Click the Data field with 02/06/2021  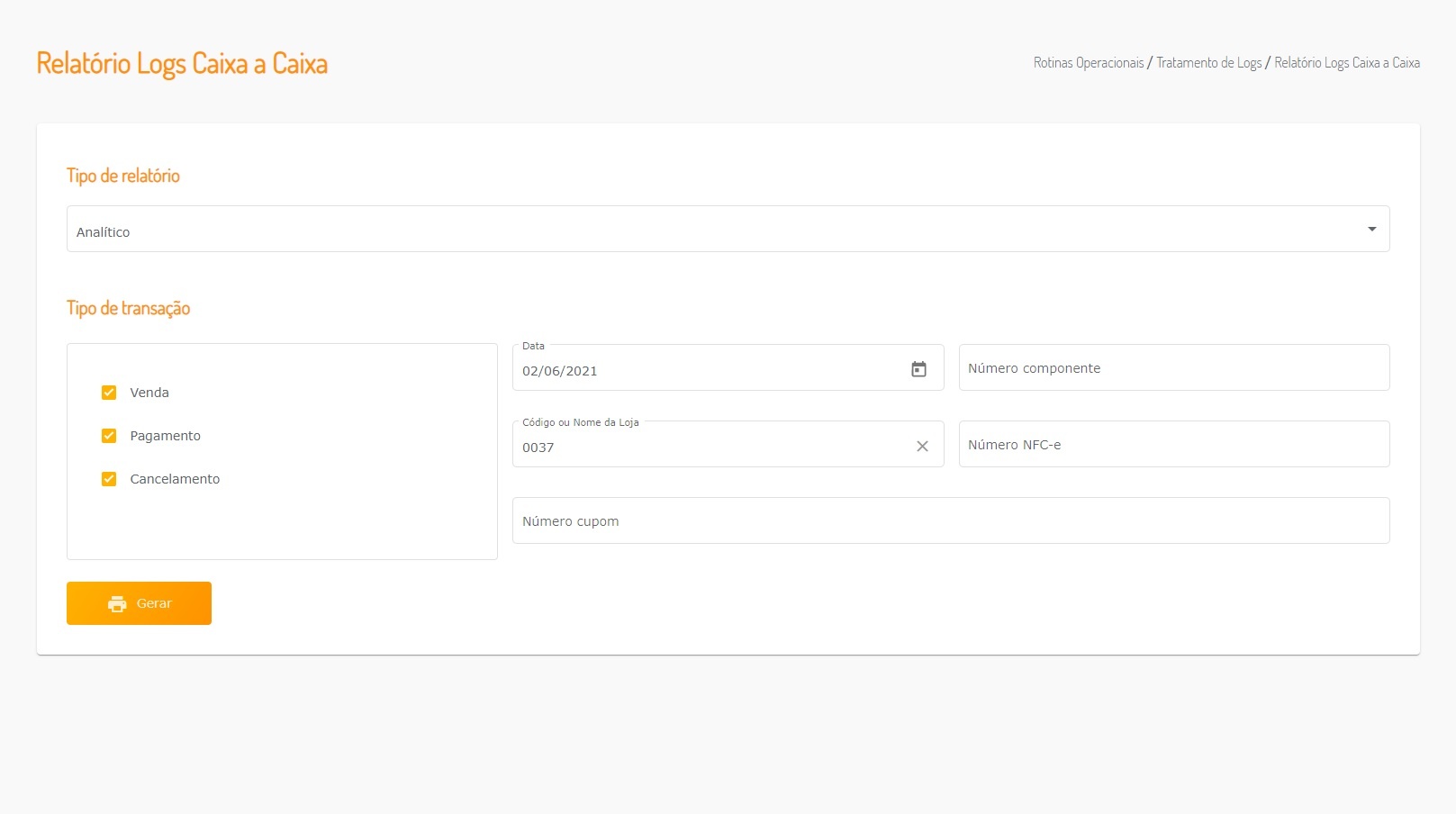(702, 370)
